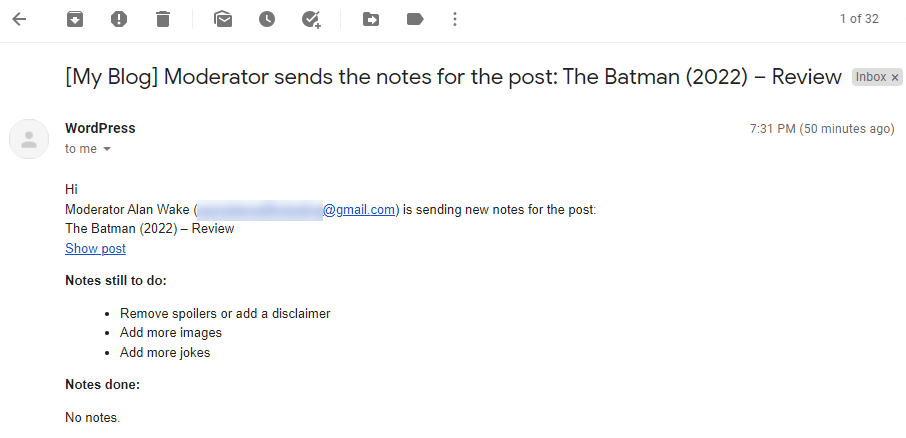
Task: Report this message as spam
Action: pyautogui.click(x=119, y=19)
